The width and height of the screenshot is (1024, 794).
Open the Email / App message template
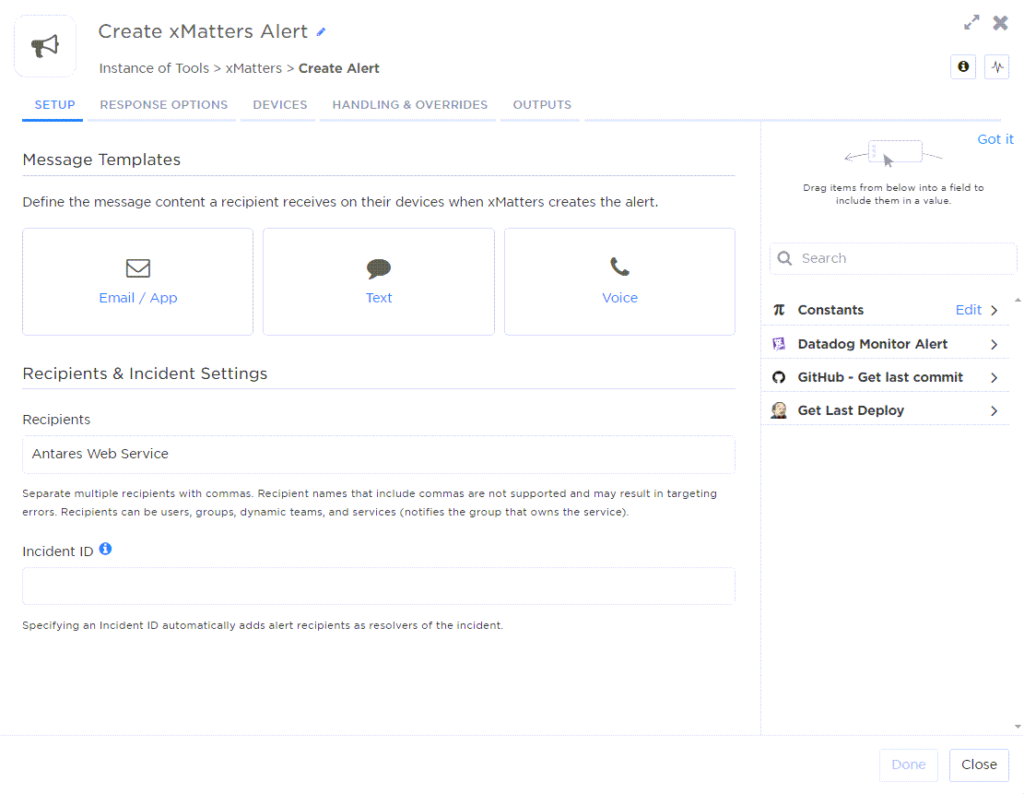[137, 281]
